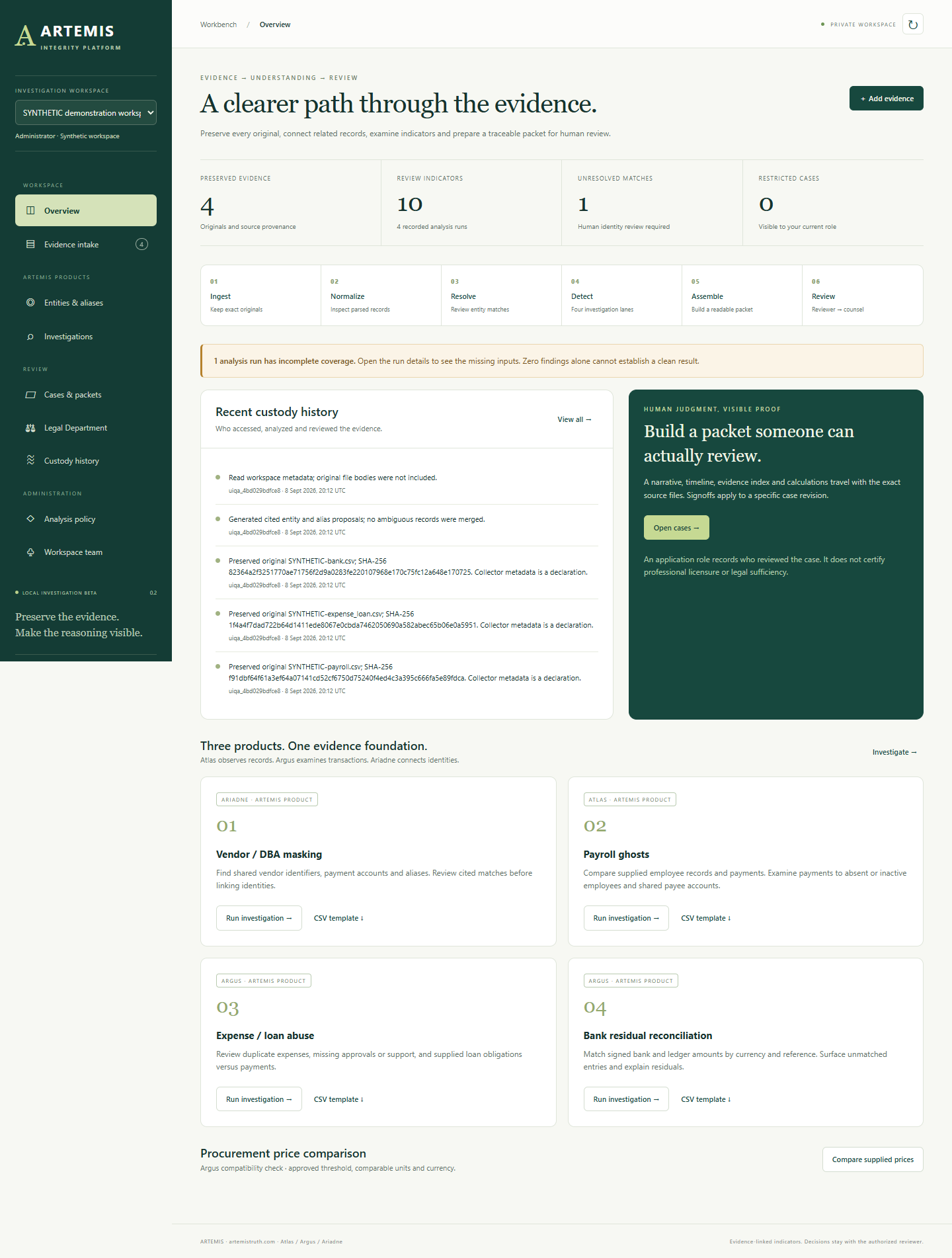Screen dimensions: 952x1258
Task: Click the Analysis policy diamond icon
Action: coord(30,519)
